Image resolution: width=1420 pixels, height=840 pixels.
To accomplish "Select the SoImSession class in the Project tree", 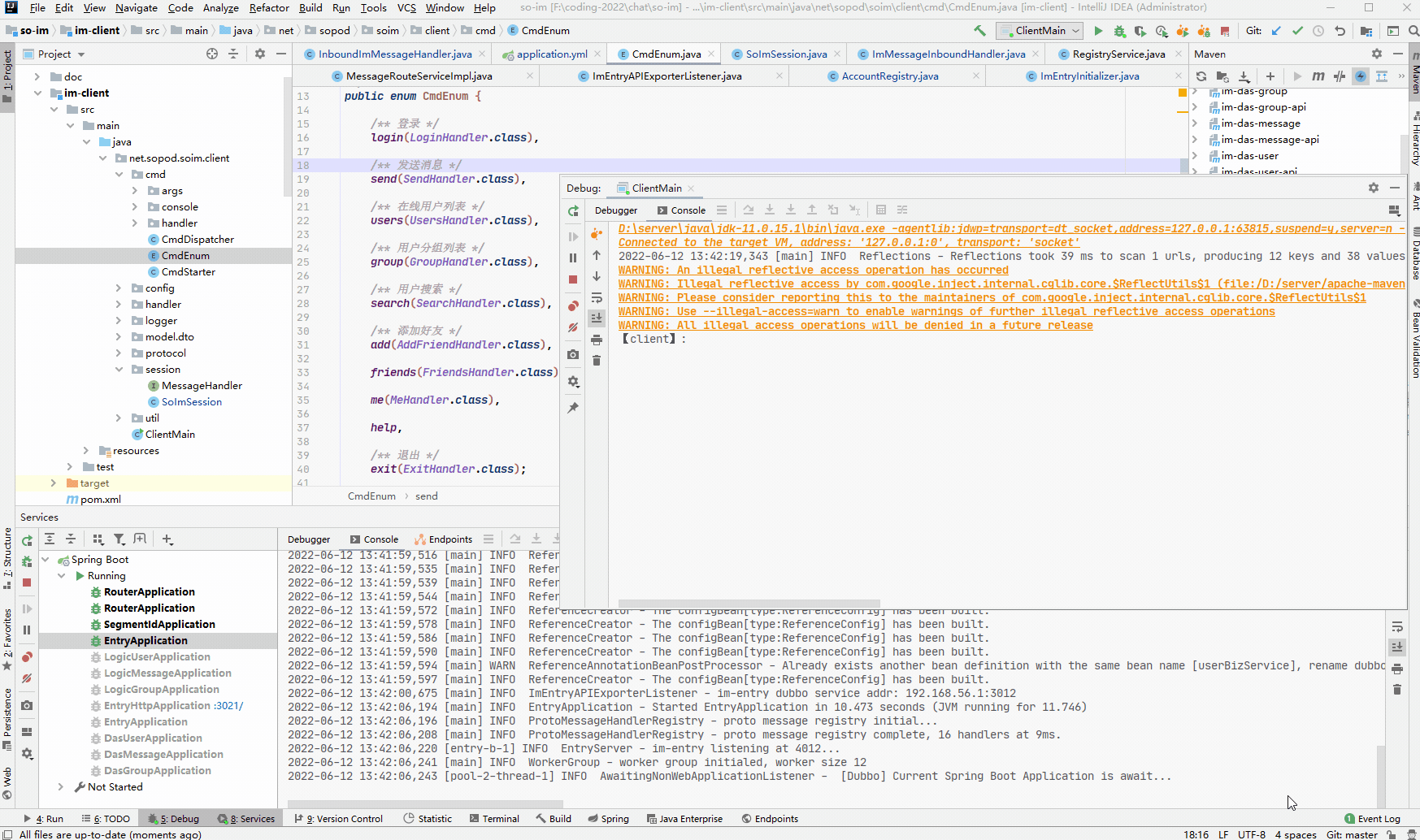I will click(x=191, y=402).
